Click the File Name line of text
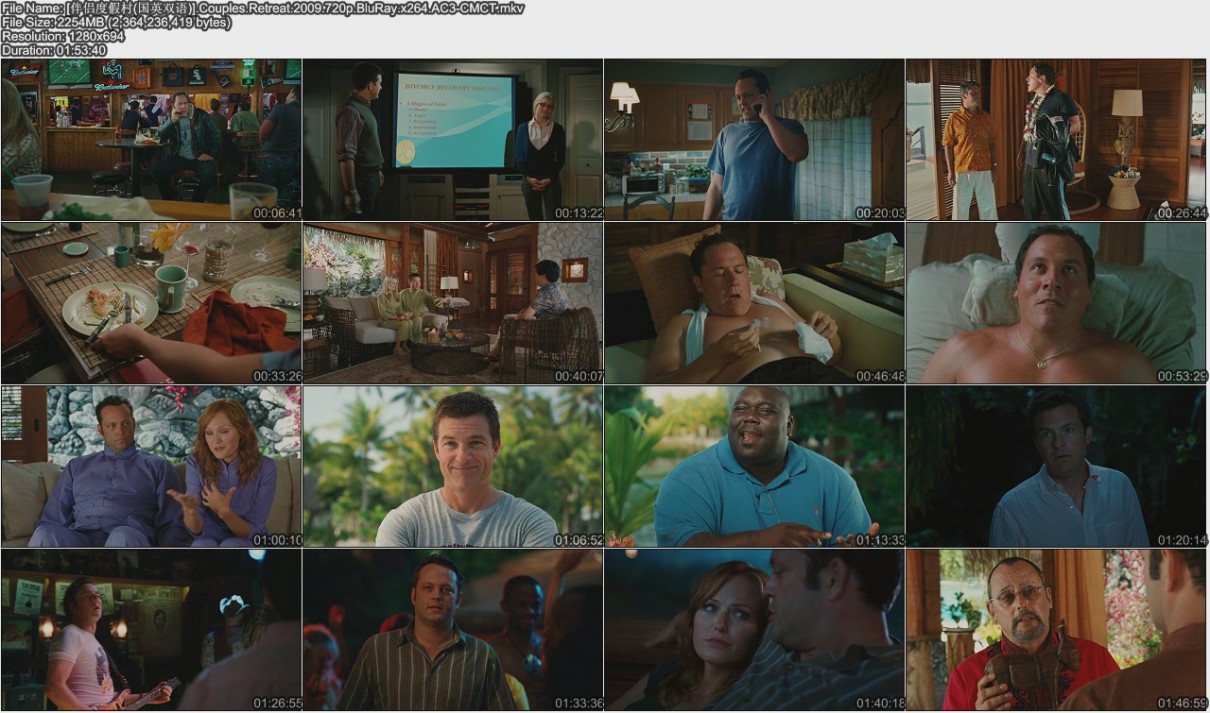This screenshot has width=1210, height=713. (x=262, y=8)
